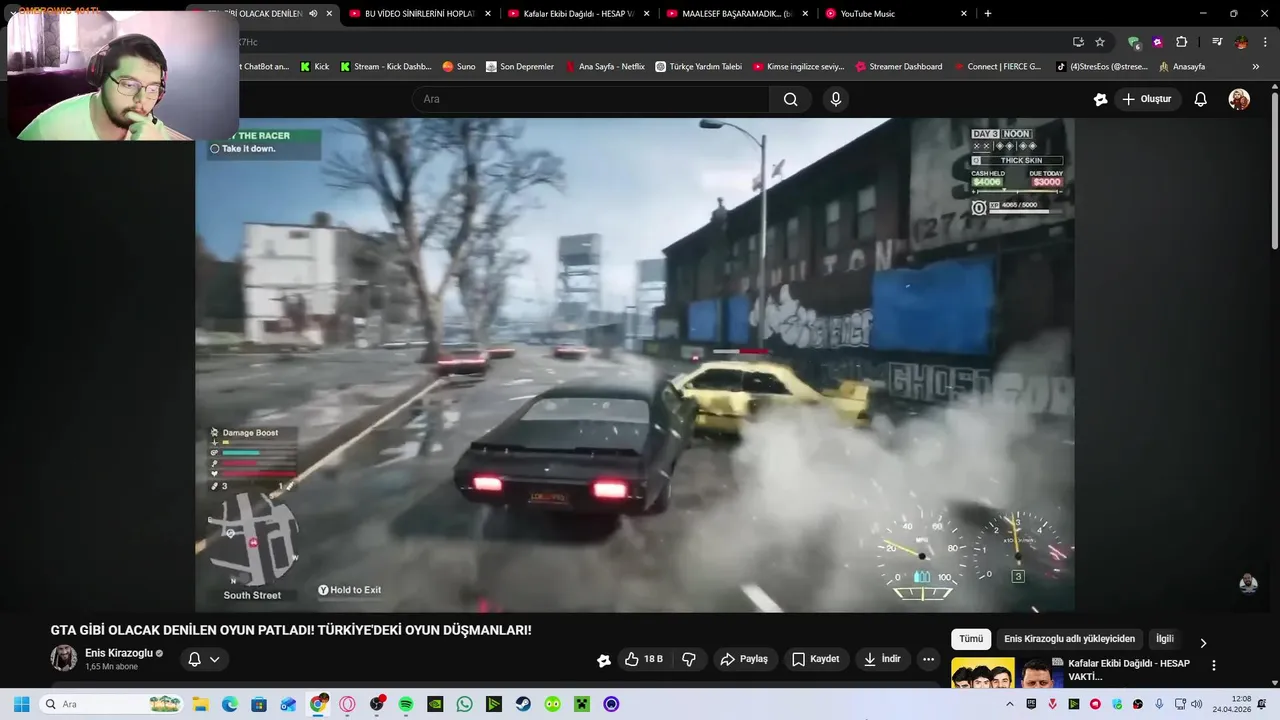This screenshot has height=720, width=1280.
Task: Switch to YouTube Music browser tab
Action: tap(895, 14)
